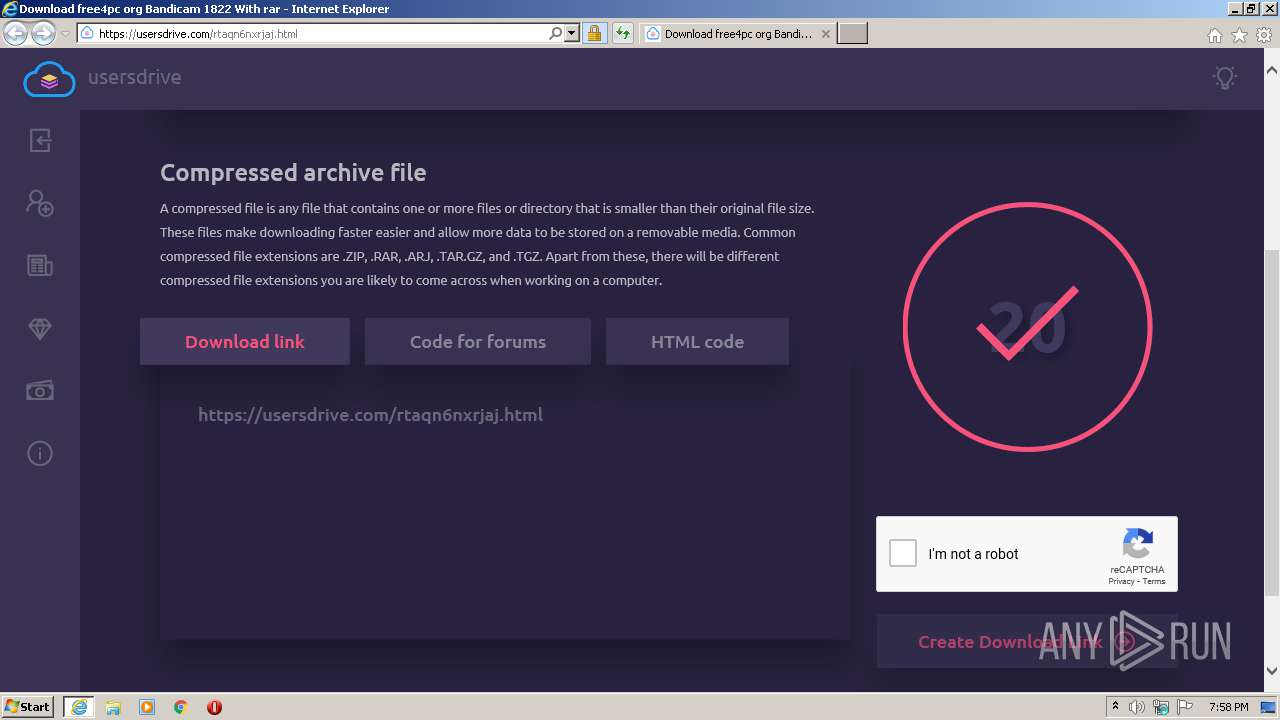
Task: Click the Compressed archive file heading
Action: pos(293,172)
